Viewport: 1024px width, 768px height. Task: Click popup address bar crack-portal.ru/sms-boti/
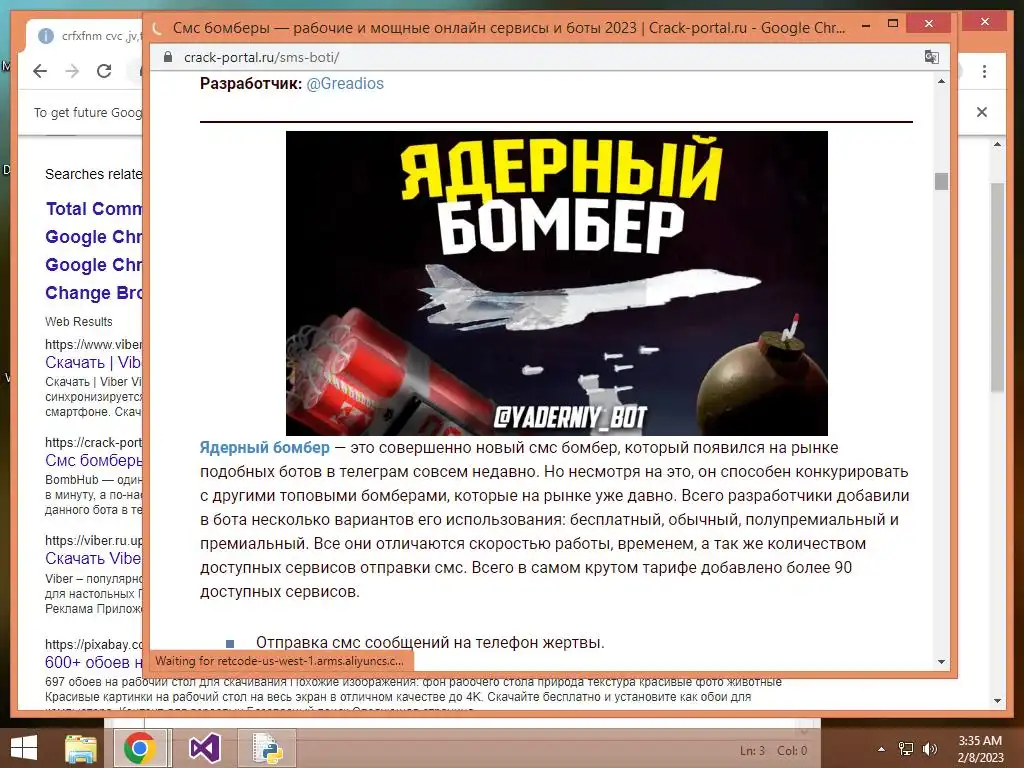tap(261, 57)
